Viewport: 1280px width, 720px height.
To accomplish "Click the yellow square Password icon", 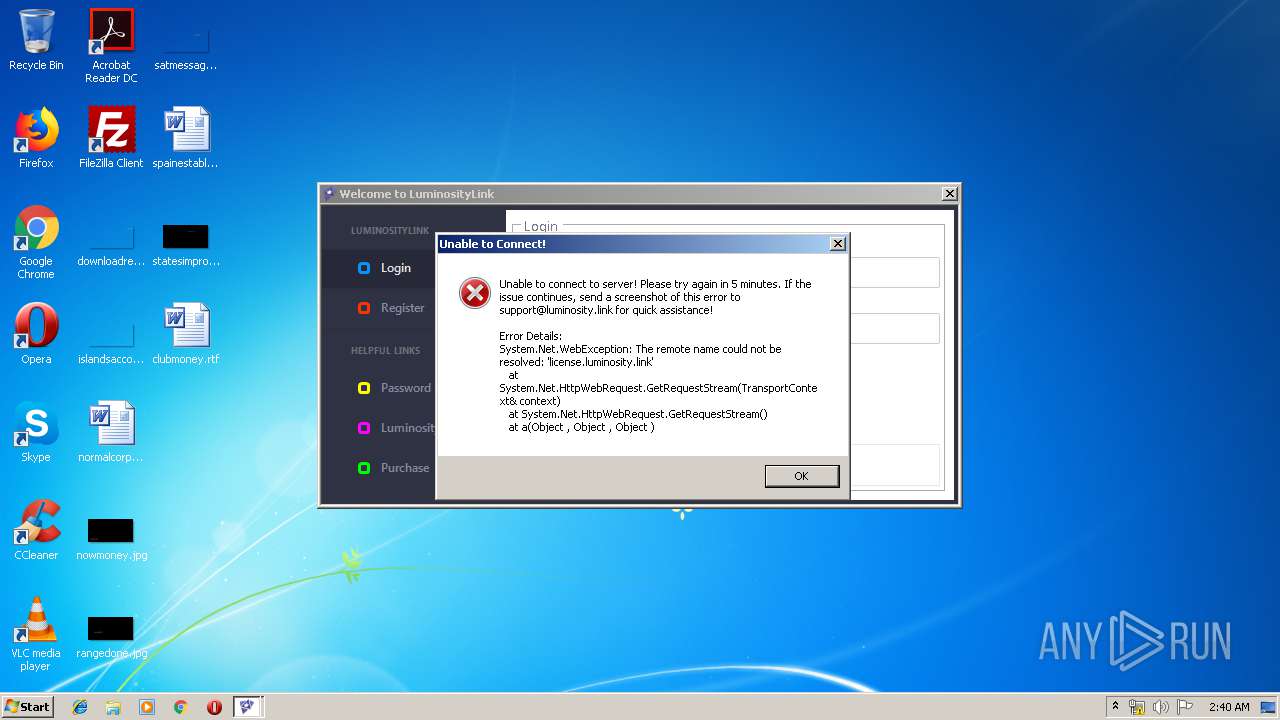I will [364, 388].
